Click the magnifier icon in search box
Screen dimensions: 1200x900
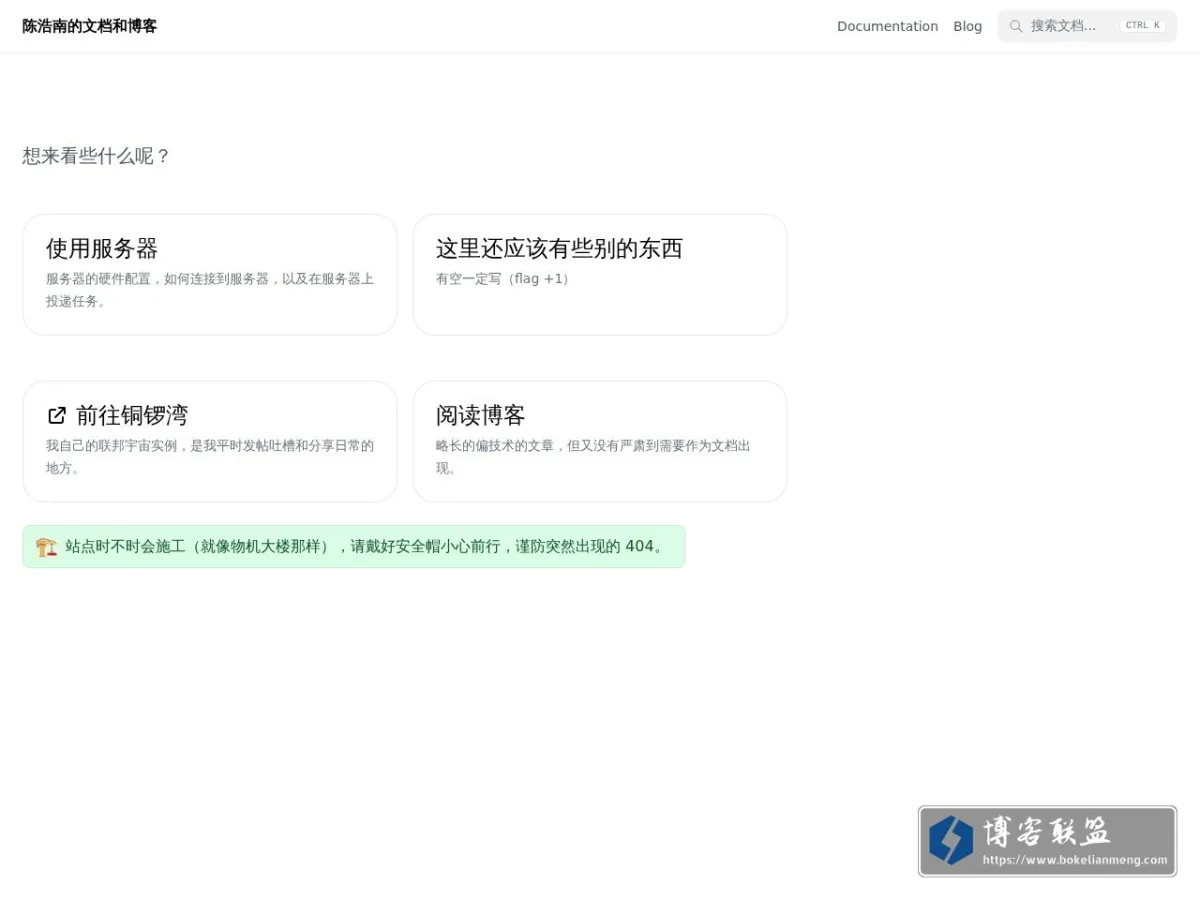[x=1016, y=26]
